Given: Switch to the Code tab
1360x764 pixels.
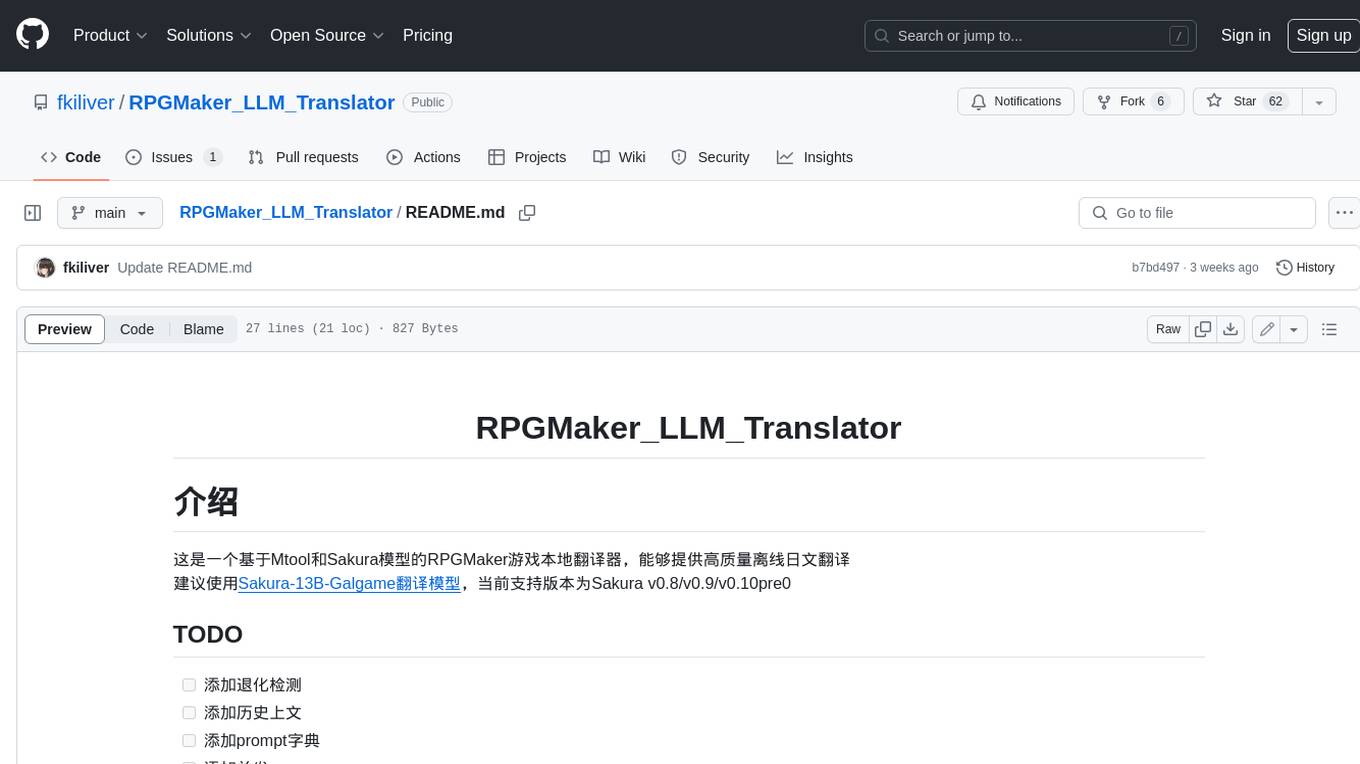Looking at the screenshot, I should [71, 157].
